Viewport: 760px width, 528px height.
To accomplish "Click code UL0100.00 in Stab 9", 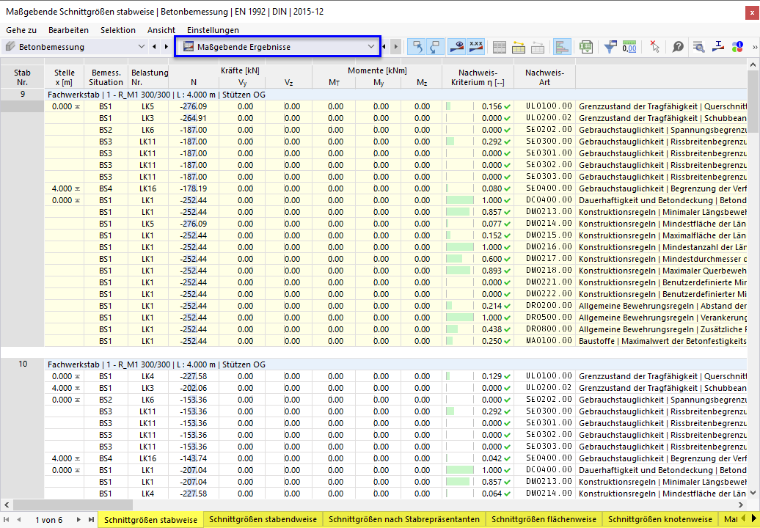I will click(x=549, y=106).
